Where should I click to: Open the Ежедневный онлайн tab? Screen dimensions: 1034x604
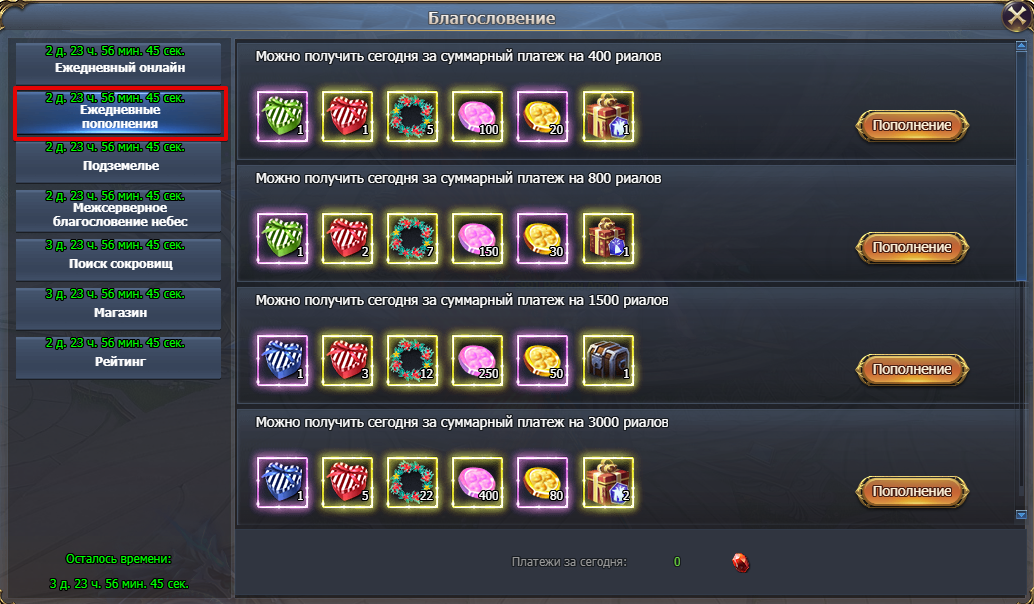119,63
